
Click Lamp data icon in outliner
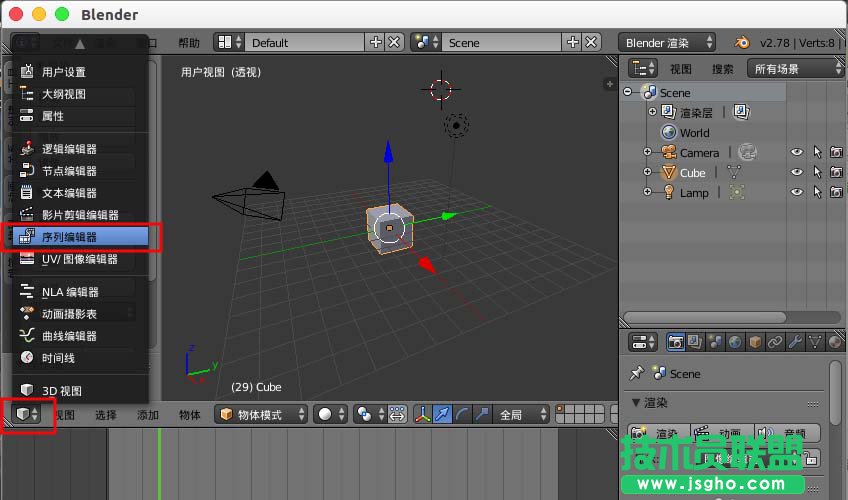click(737, 192)
